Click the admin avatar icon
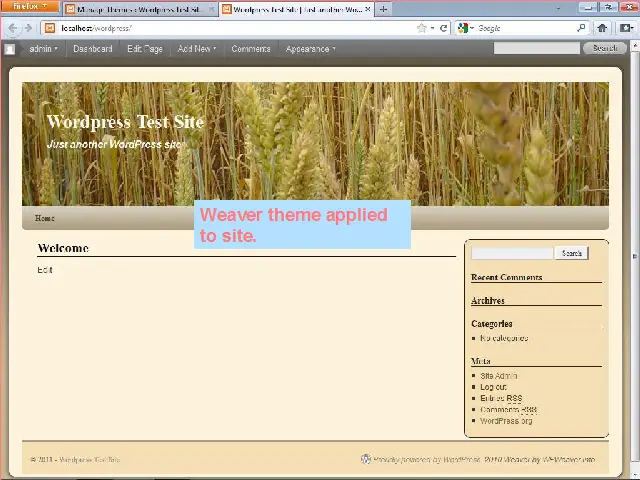The width and height of the screenshot is (640, 480). (10, 49)
